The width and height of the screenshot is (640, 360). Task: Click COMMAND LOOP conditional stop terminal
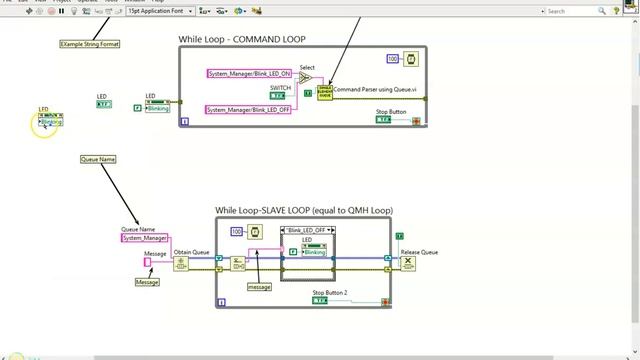coord(416,121)
